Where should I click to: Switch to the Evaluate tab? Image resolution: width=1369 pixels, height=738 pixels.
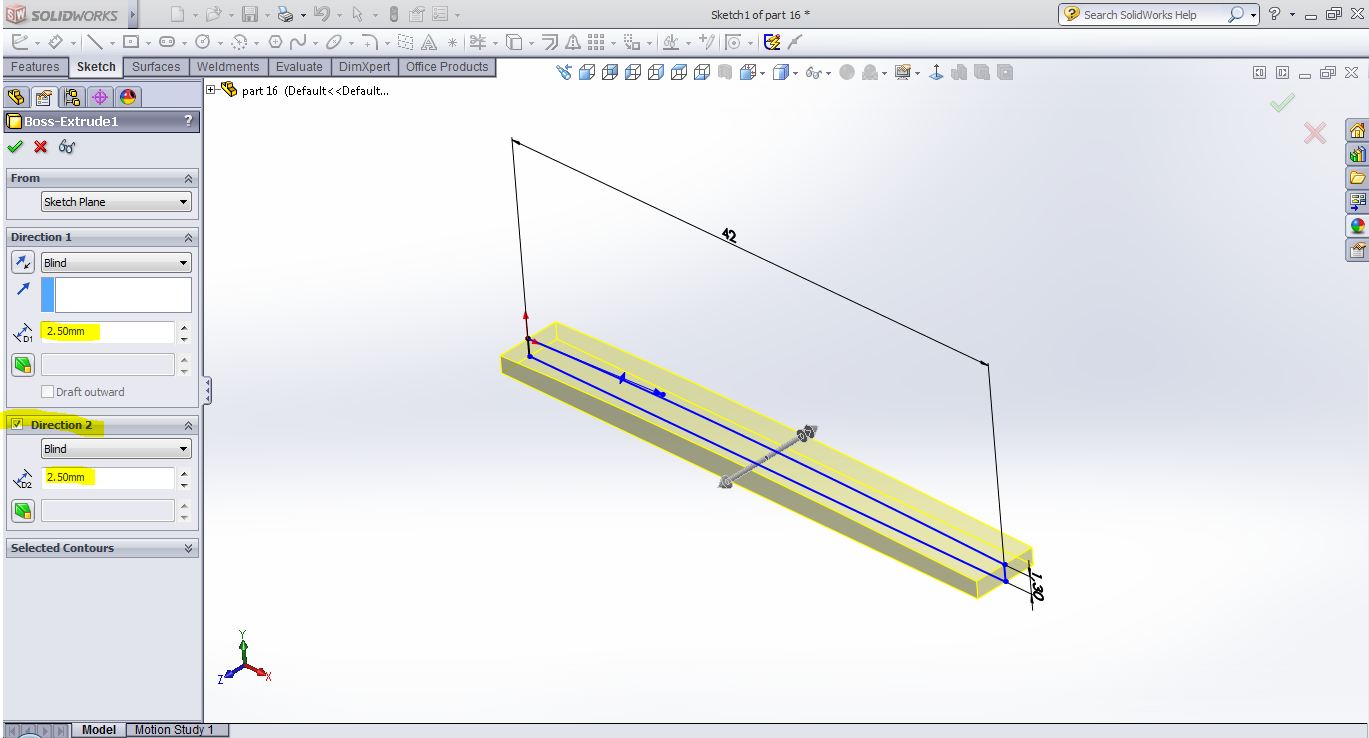299,67
